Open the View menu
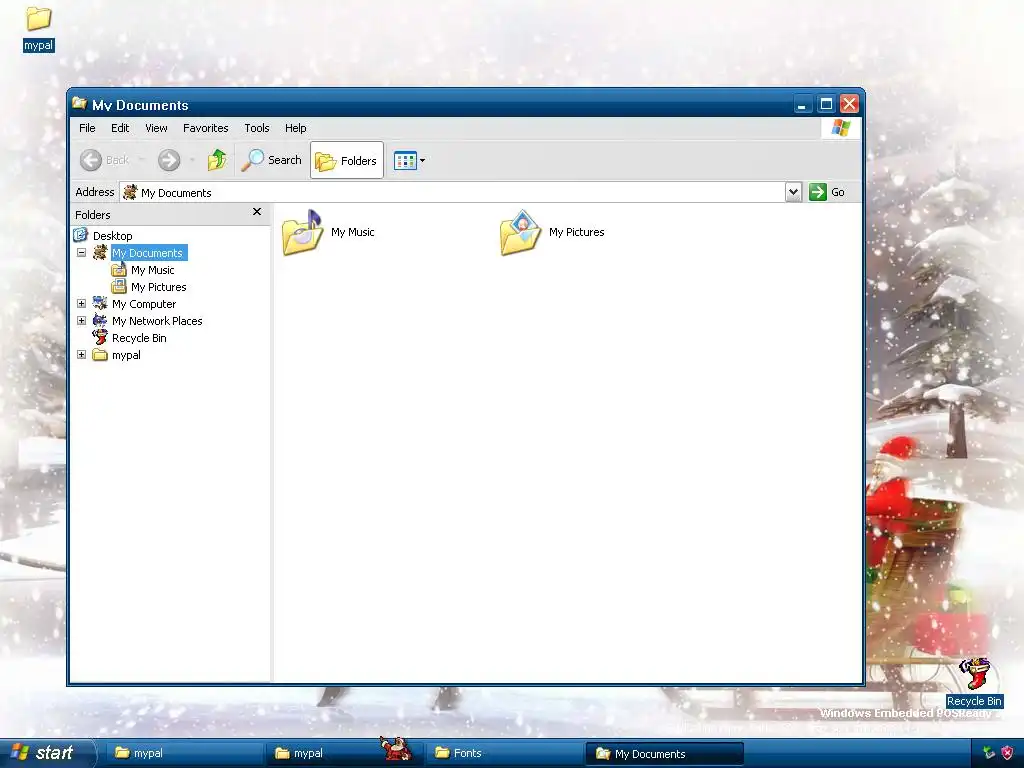The width and height of the screenshot is (1024, 768). click(x=156, y=128)
